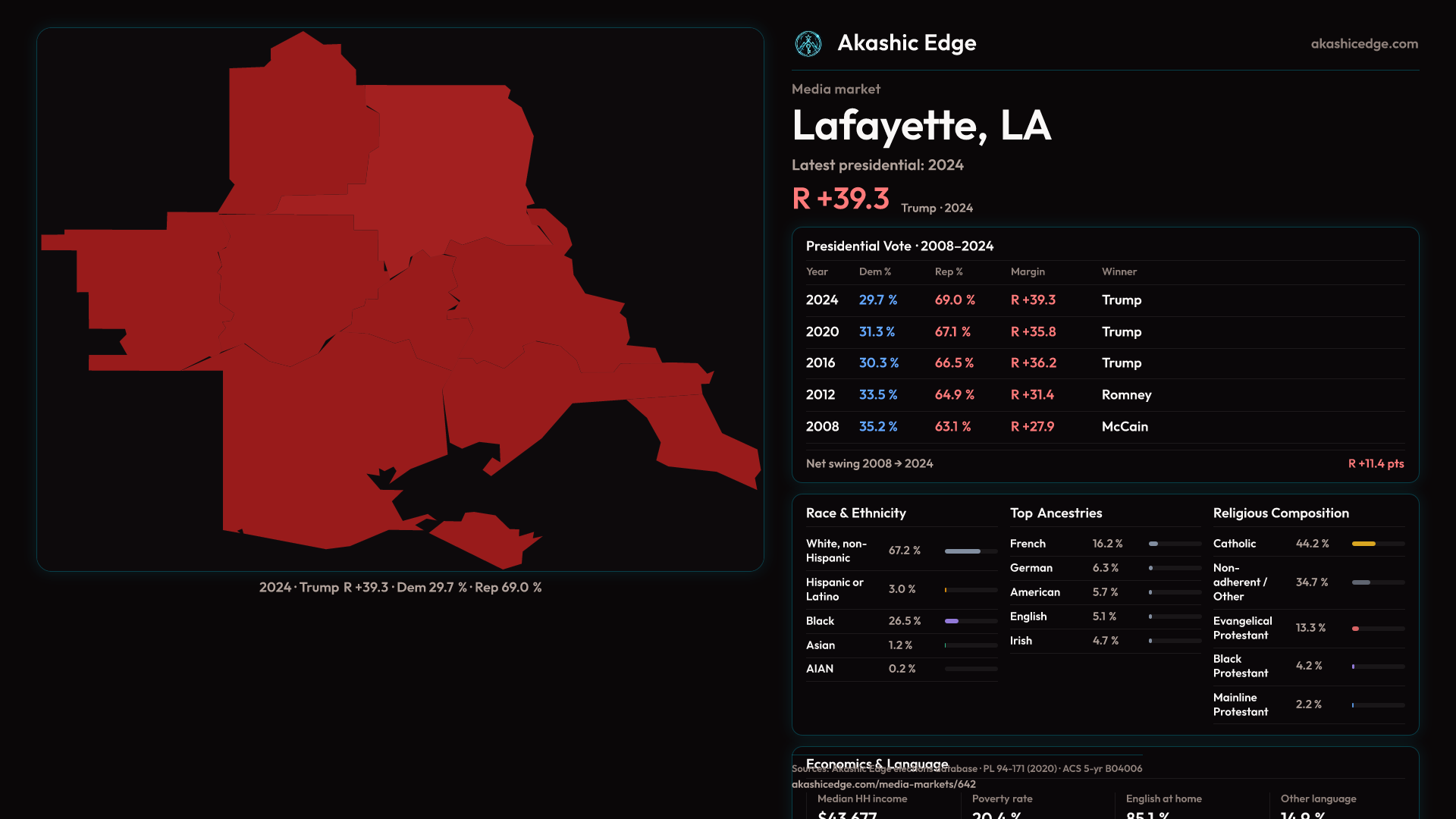This screenshot has height=819, width=1456.
Task: Click the 2008 McCain result row
Action: coord(1104,427)
